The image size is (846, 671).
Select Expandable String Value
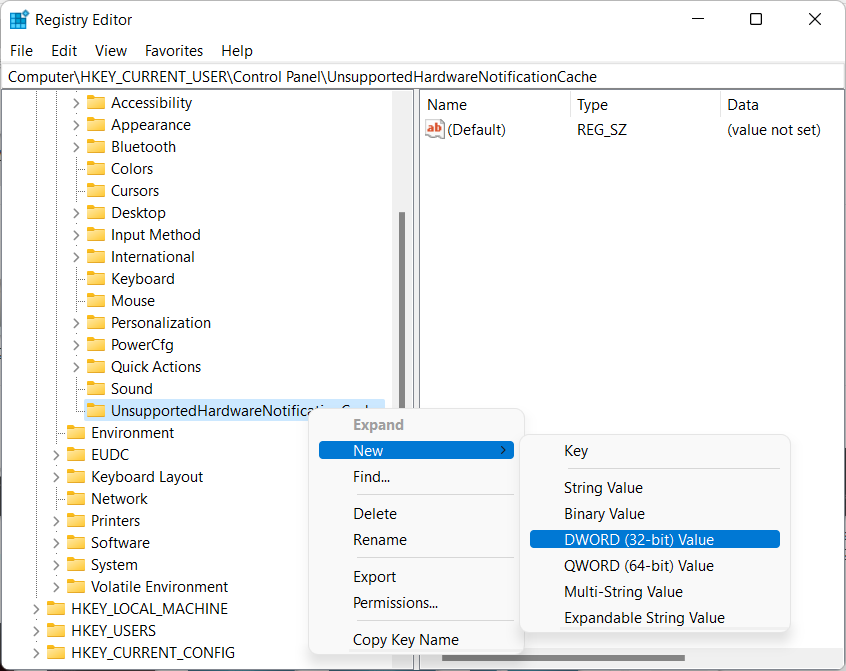654,618
